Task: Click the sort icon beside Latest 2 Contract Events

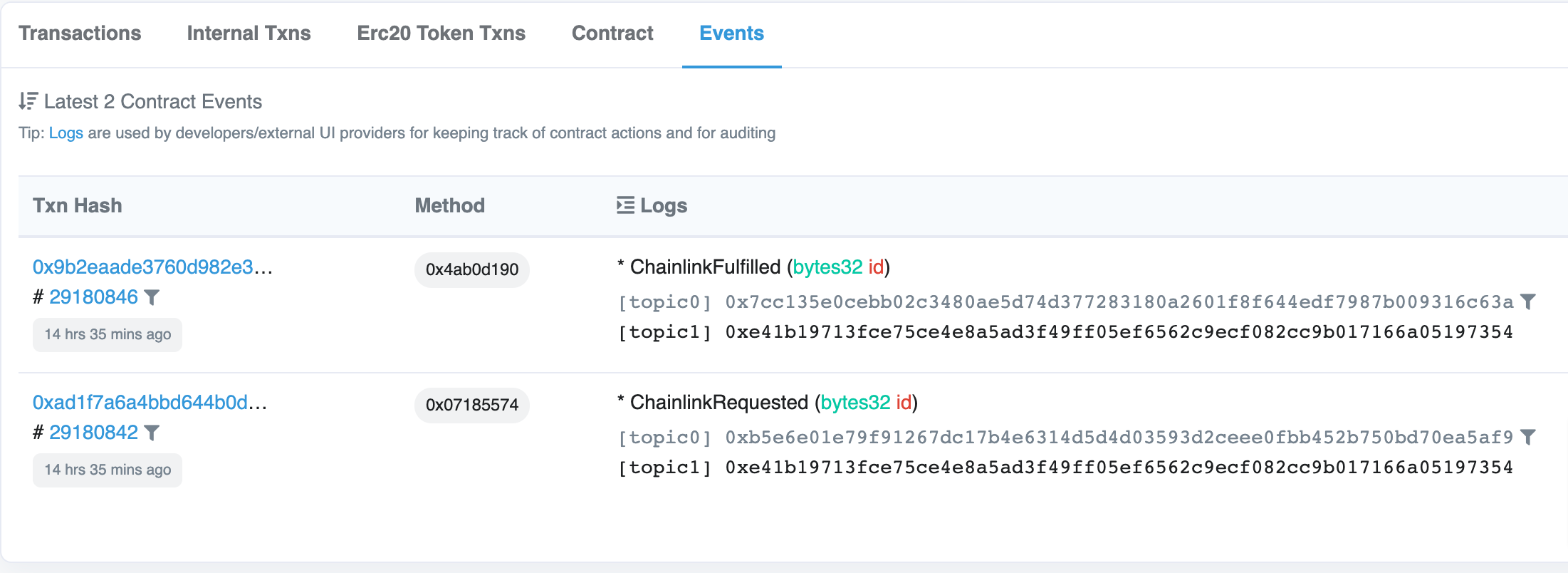Action: [x=28, y=101]
